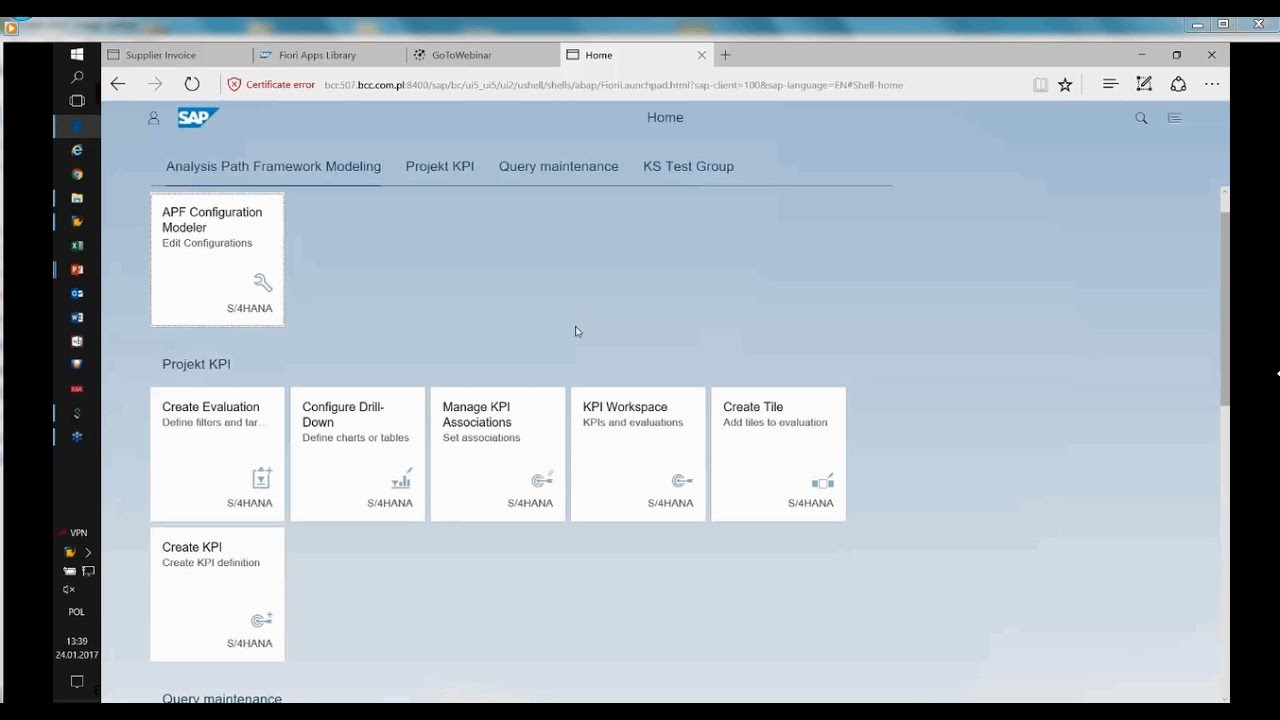Go forward in the browser
Viewport: 1280px width, 720px height.
(155, 84)
